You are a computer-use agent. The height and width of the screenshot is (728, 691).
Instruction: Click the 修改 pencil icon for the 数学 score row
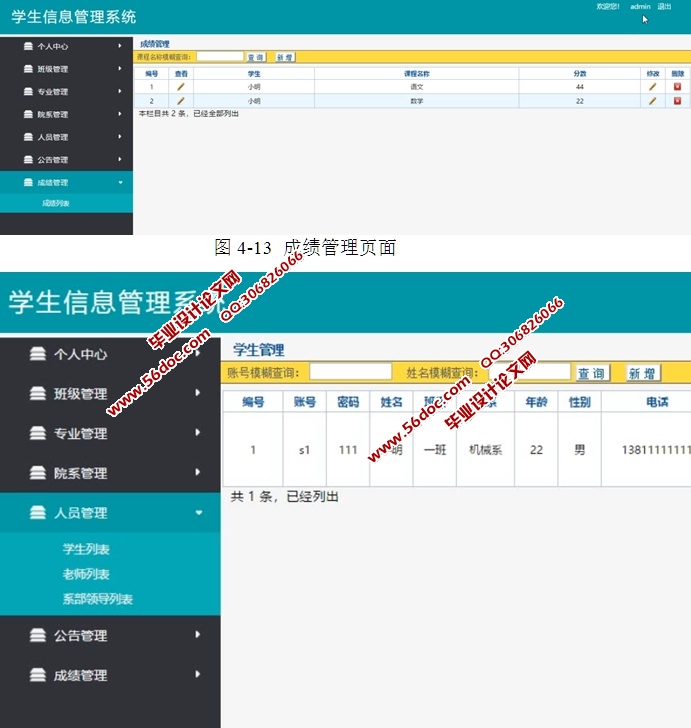652,101
